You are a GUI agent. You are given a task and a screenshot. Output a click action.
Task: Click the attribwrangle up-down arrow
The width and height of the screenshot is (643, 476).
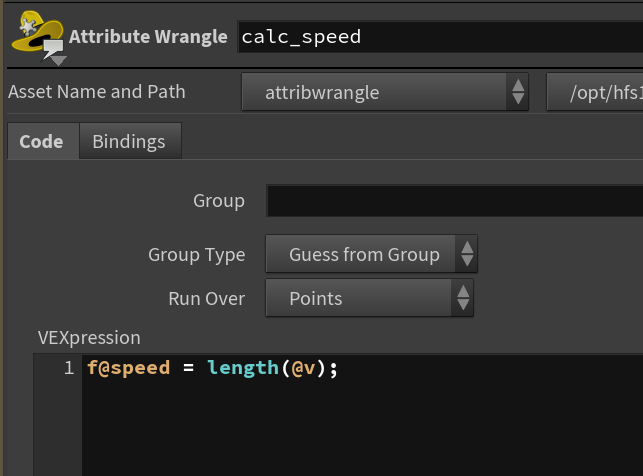518,92
